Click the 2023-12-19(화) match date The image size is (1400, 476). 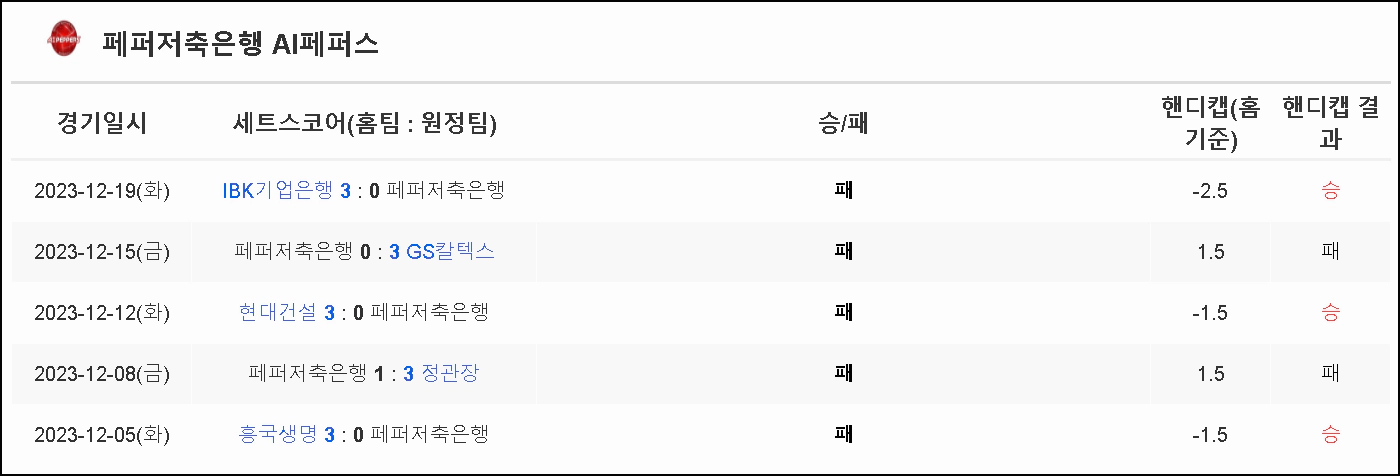(x=102, y=191)
